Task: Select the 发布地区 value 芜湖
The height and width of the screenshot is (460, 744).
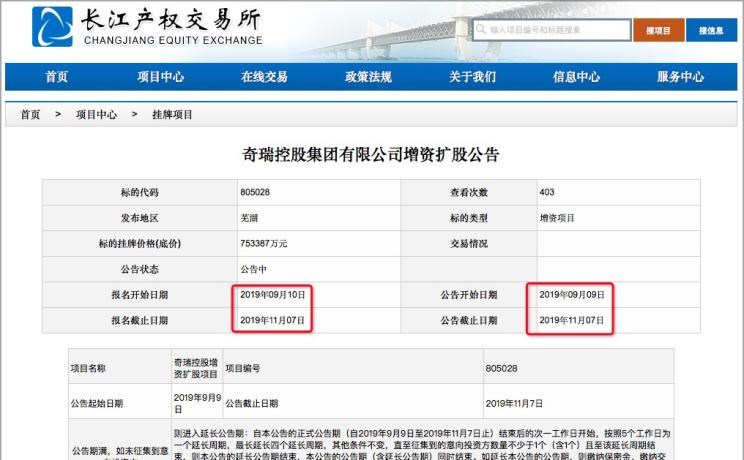Action: tap(249, 218)
